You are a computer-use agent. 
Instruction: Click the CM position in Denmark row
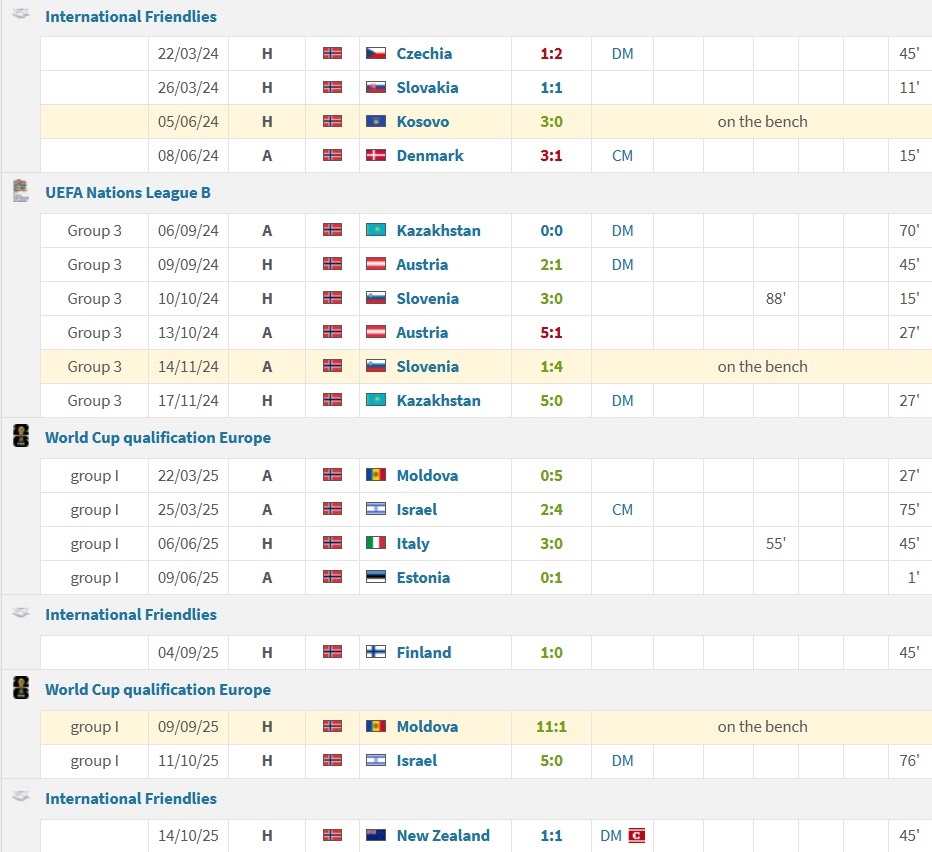pos(622,155)
